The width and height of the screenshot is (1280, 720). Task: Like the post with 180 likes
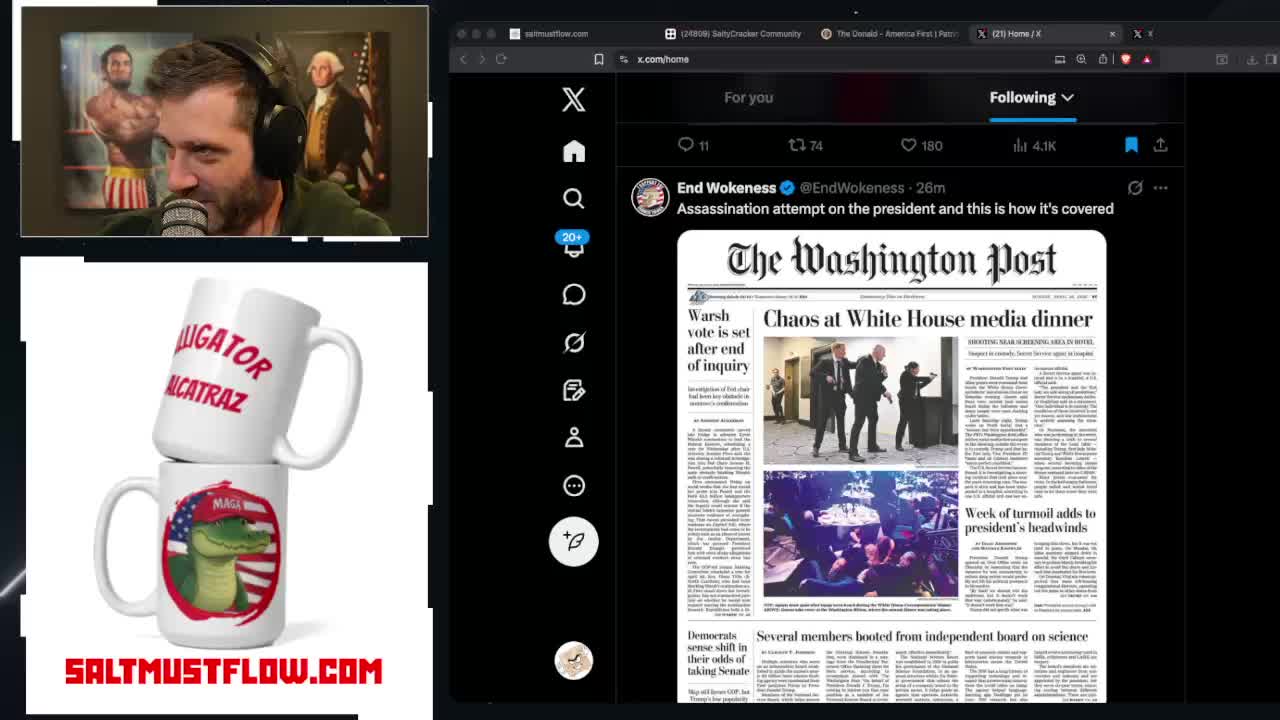pos(909,145)
